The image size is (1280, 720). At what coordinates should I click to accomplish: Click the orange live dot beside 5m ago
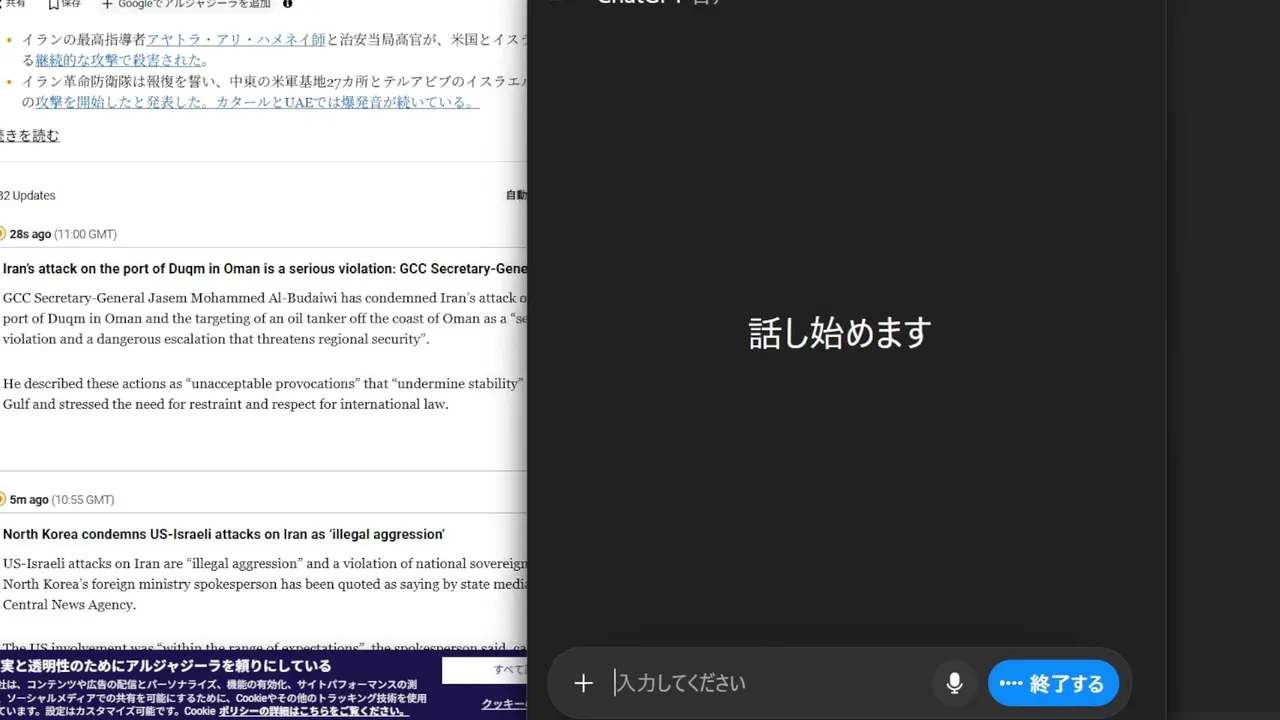pyautogui.click(x=2, y=499)
